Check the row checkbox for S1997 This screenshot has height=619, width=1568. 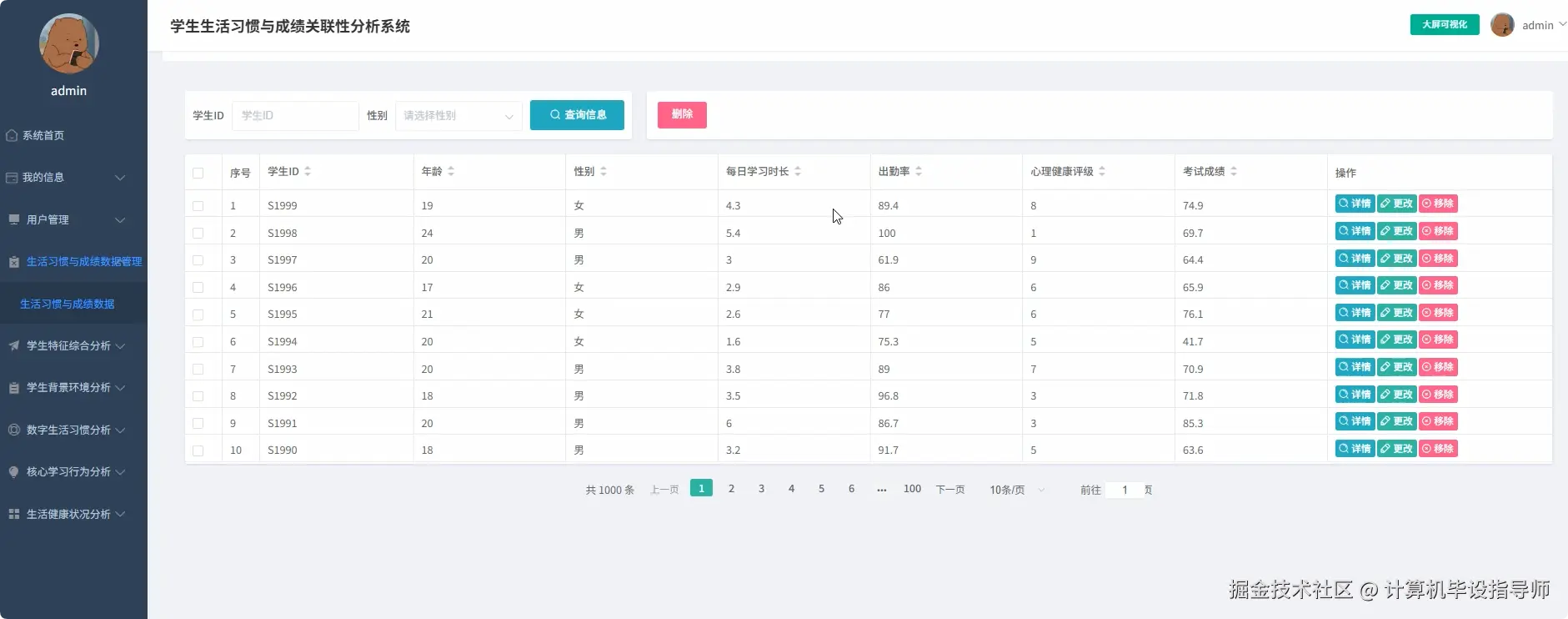198,260
